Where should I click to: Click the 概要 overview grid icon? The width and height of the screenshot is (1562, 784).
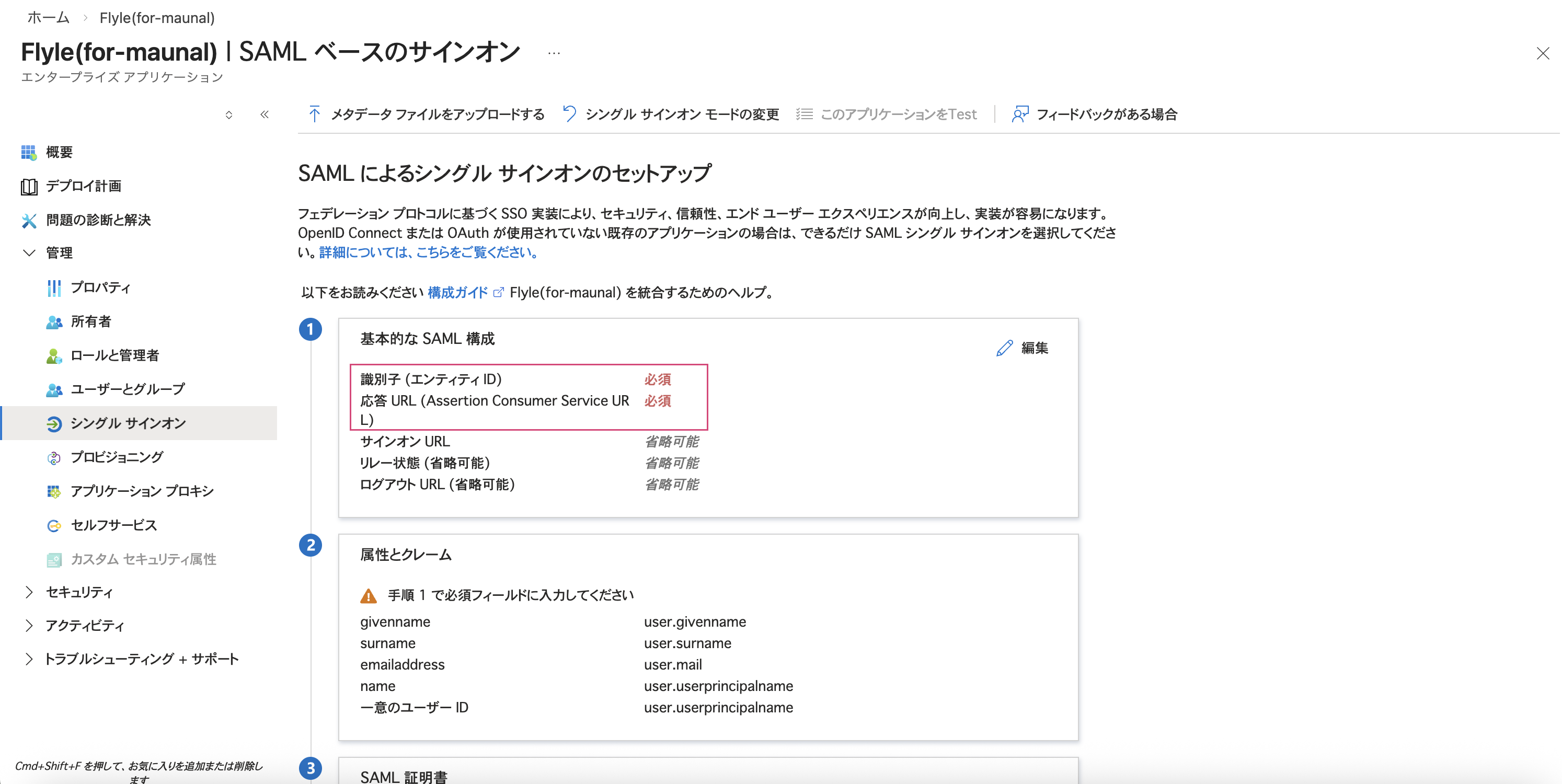coord(29,152)
